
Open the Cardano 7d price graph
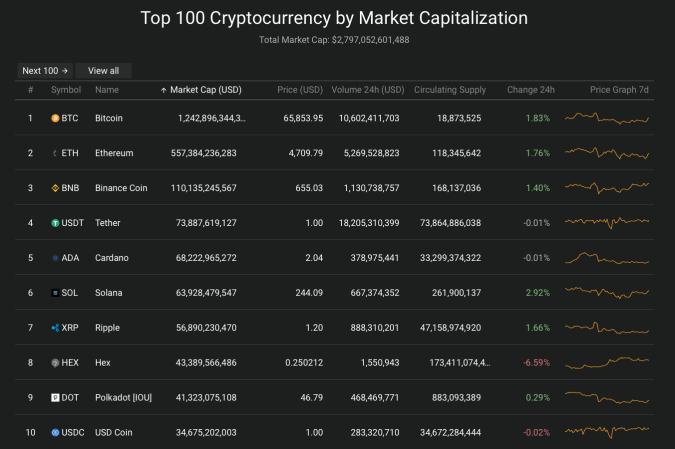[x=607, y=258]
